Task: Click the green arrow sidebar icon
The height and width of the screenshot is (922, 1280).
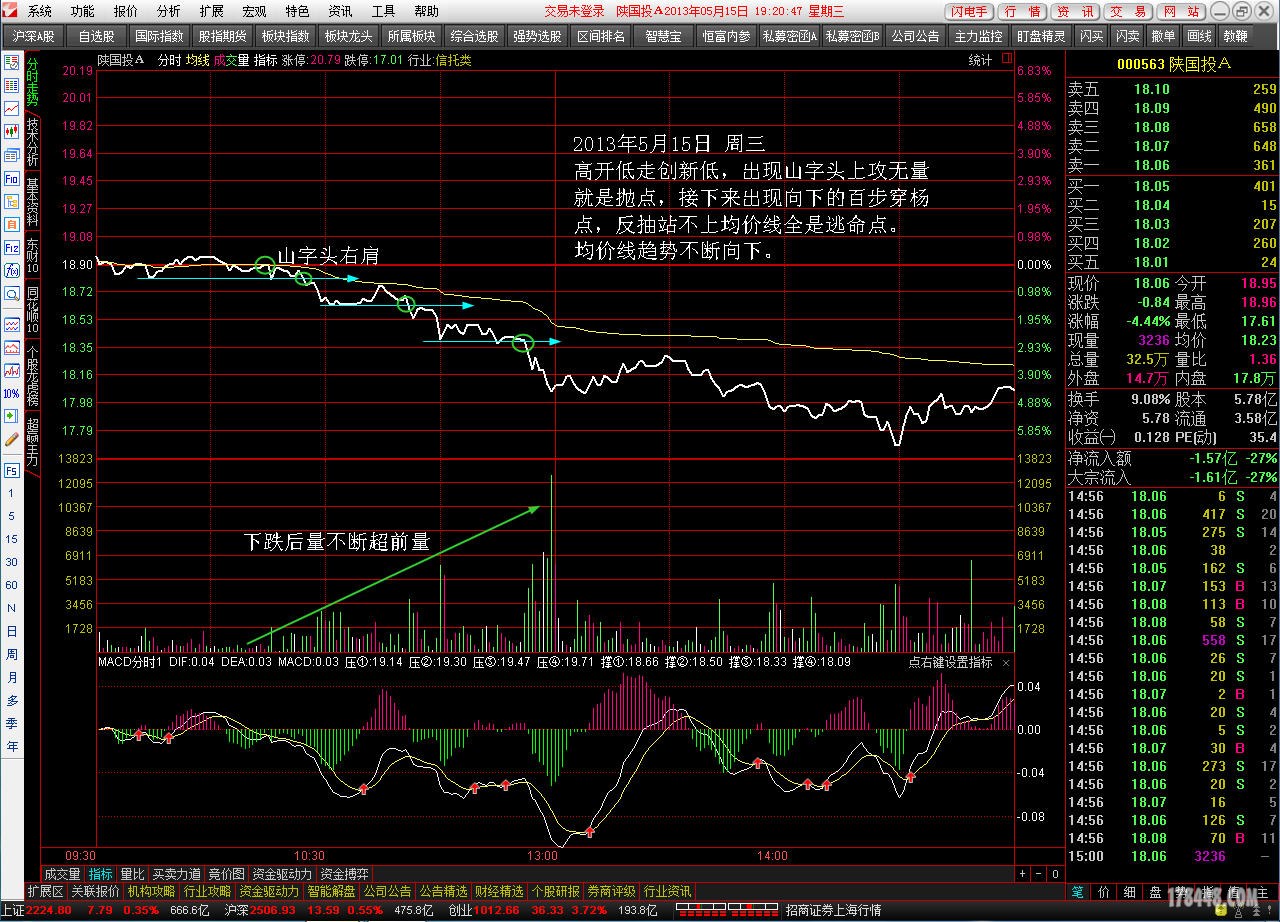Action: (12, 418)
